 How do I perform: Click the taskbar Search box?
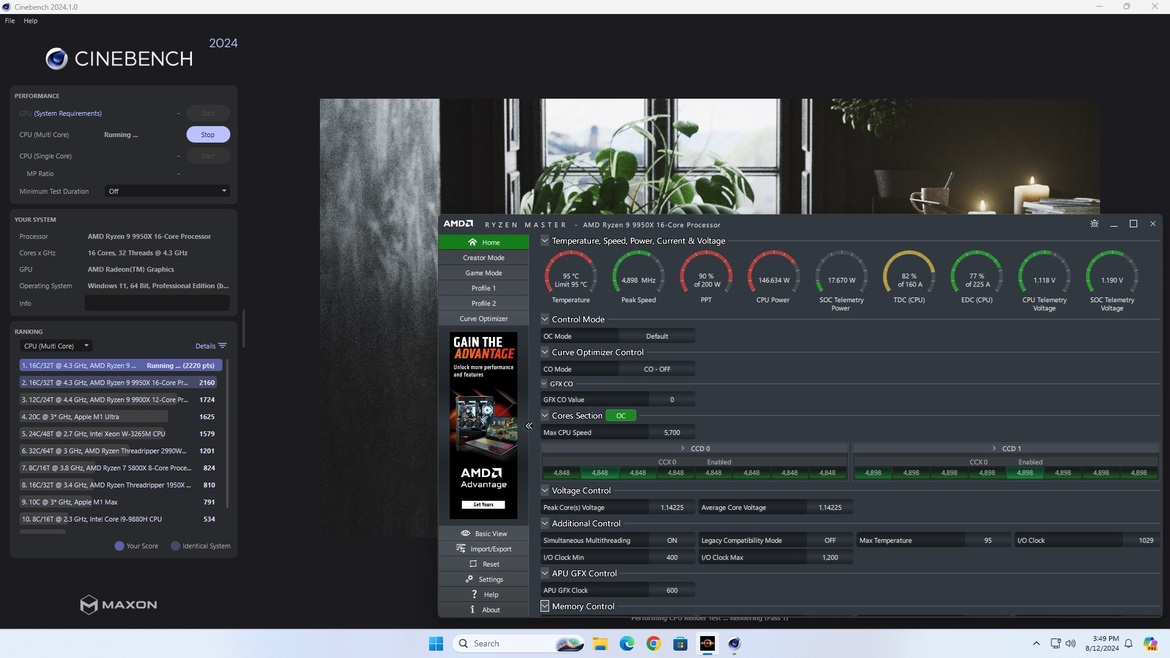pyautogui.click(x=518, y=643)
